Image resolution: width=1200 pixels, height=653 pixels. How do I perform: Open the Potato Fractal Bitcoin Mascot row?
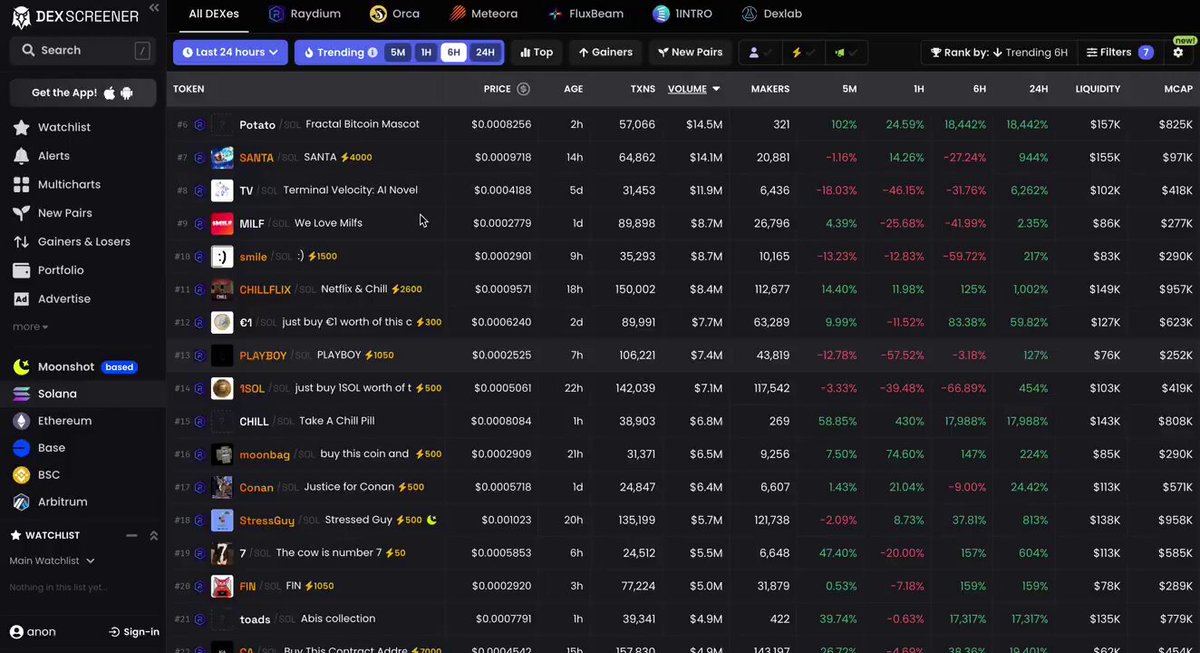(683, 124)
